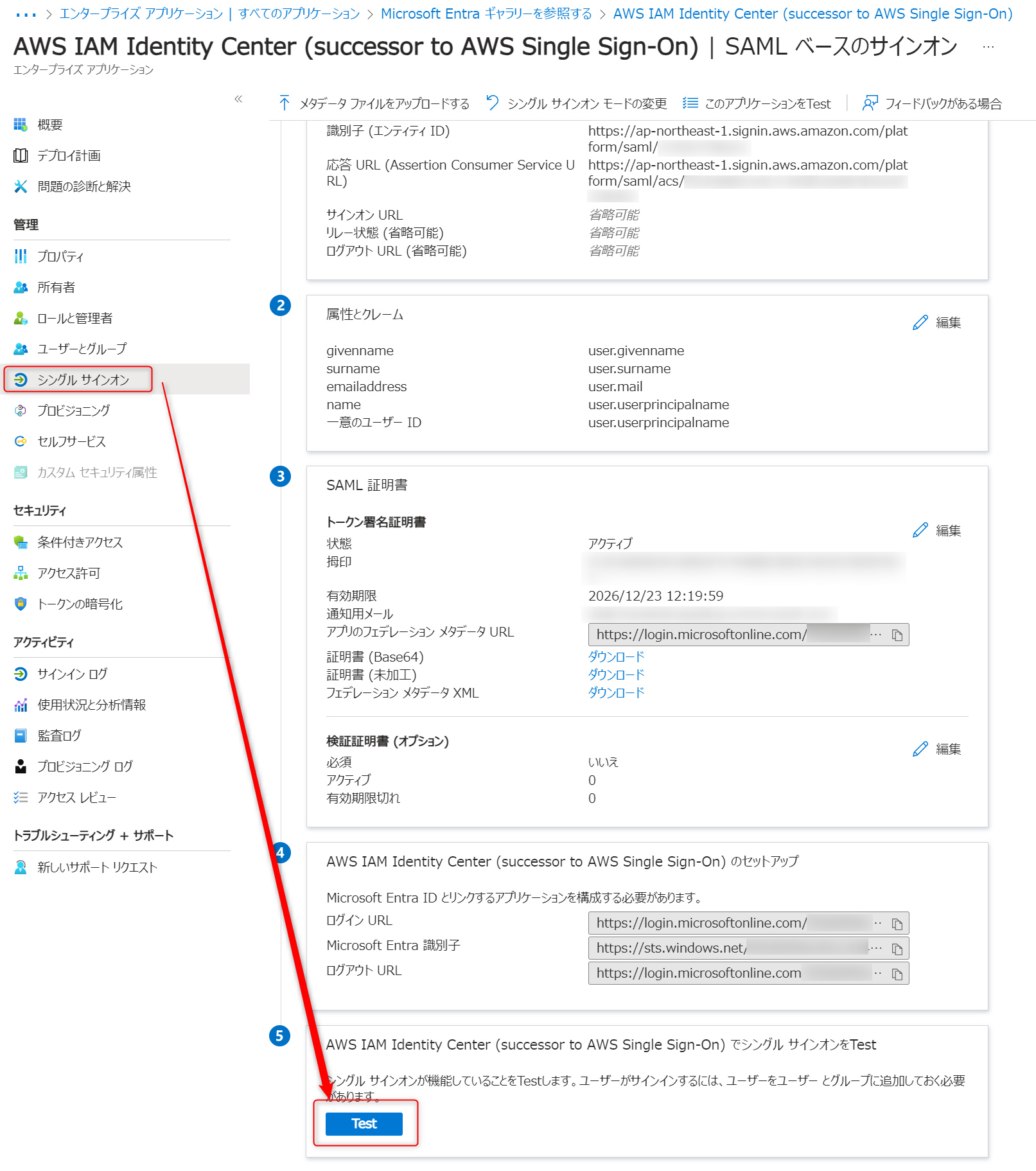Open the page title more-options ellipsis
The image size is (1036, 1171).
tap(988, 46)
